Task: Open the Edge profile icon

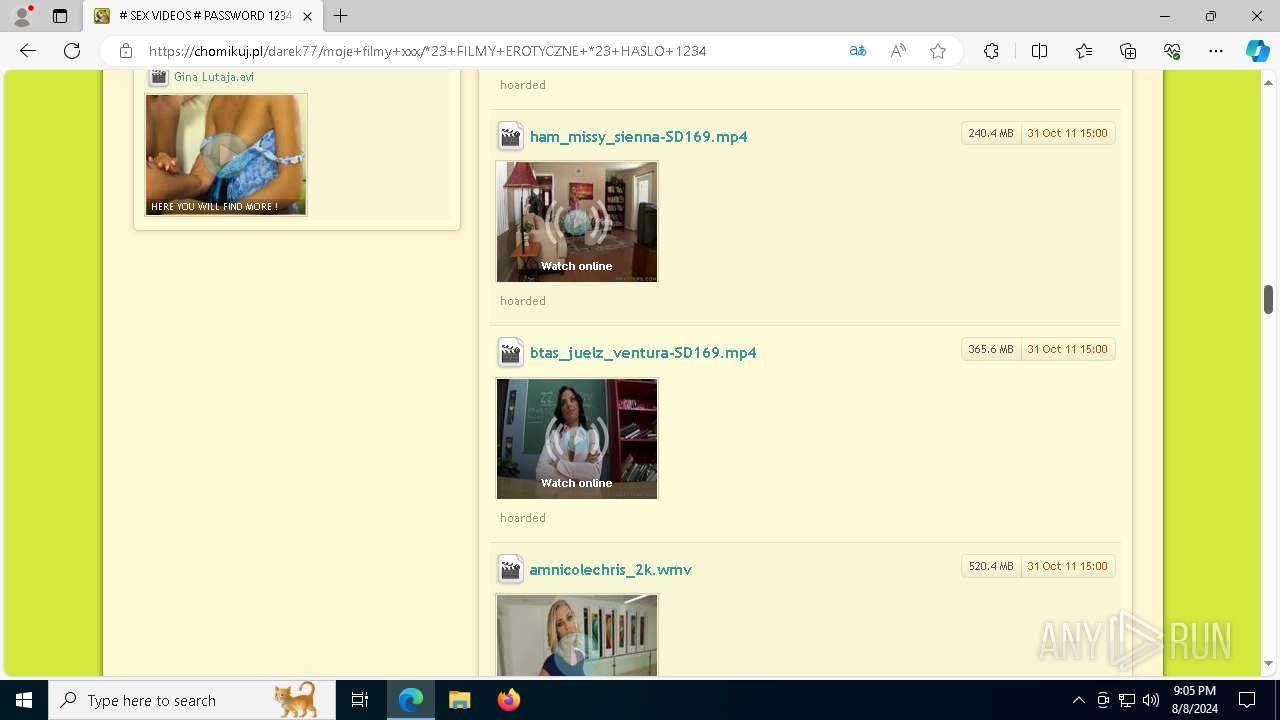Action: coord(22,16)
